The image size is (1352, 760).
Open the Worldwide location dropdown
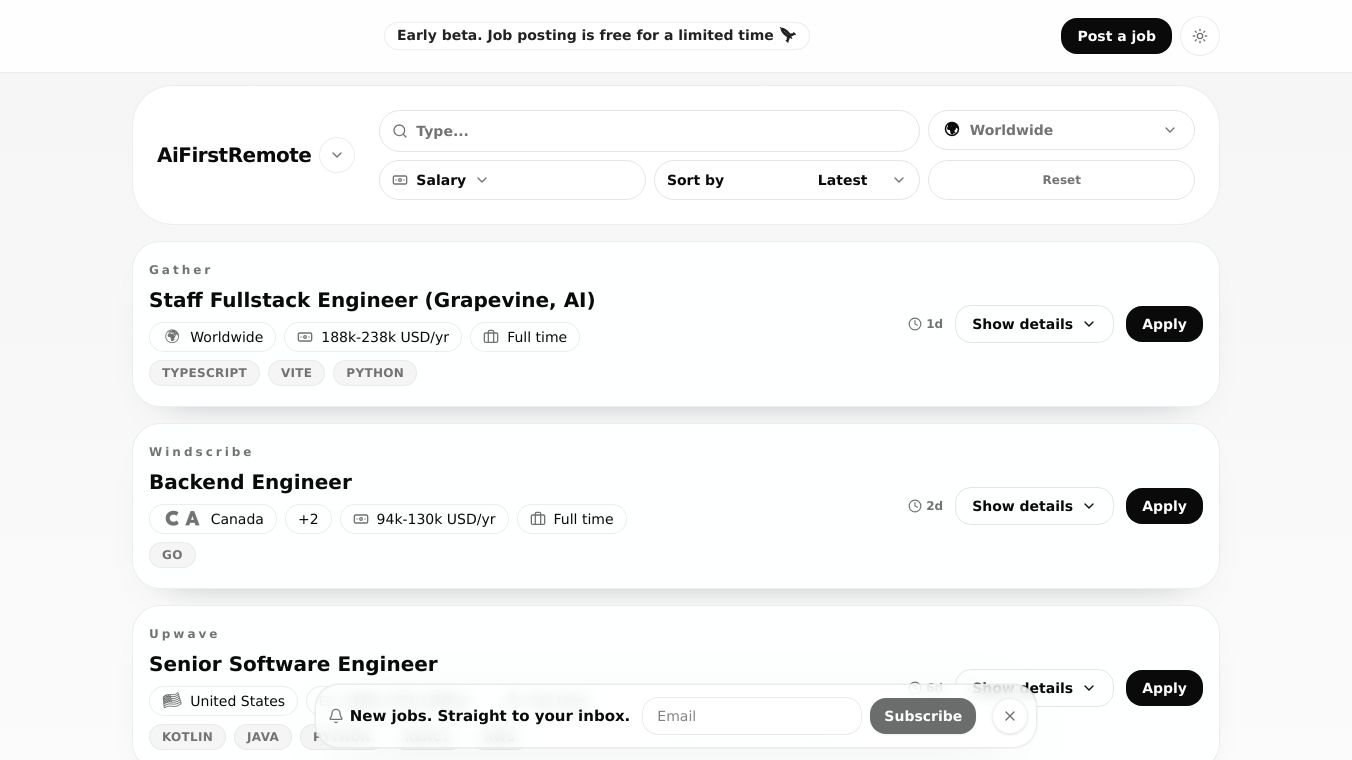pos(1061,130)
